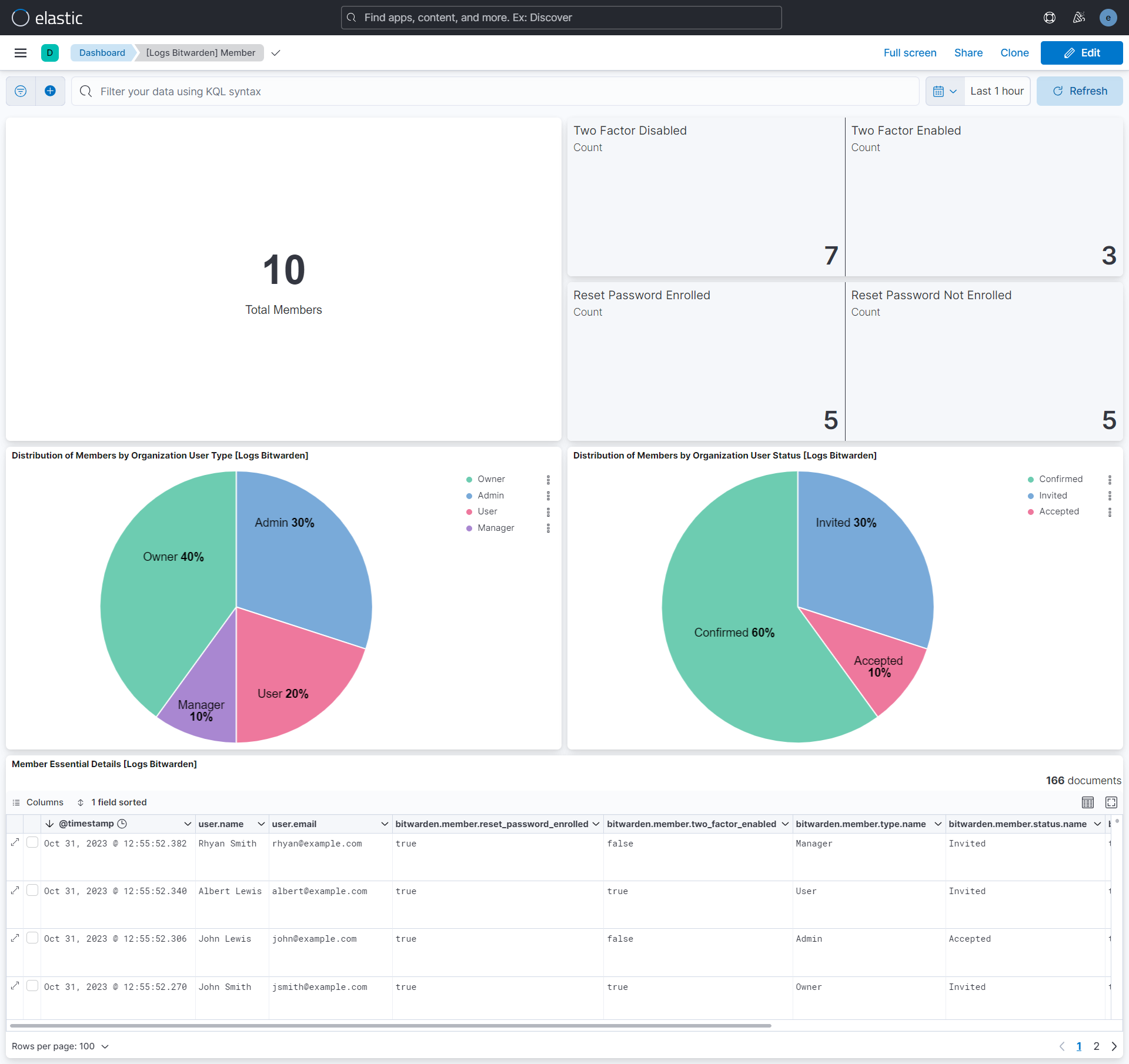Screen dimensions: 1129x1064
Task: Open the table display density settings icon
Action: coord(1088,802)
